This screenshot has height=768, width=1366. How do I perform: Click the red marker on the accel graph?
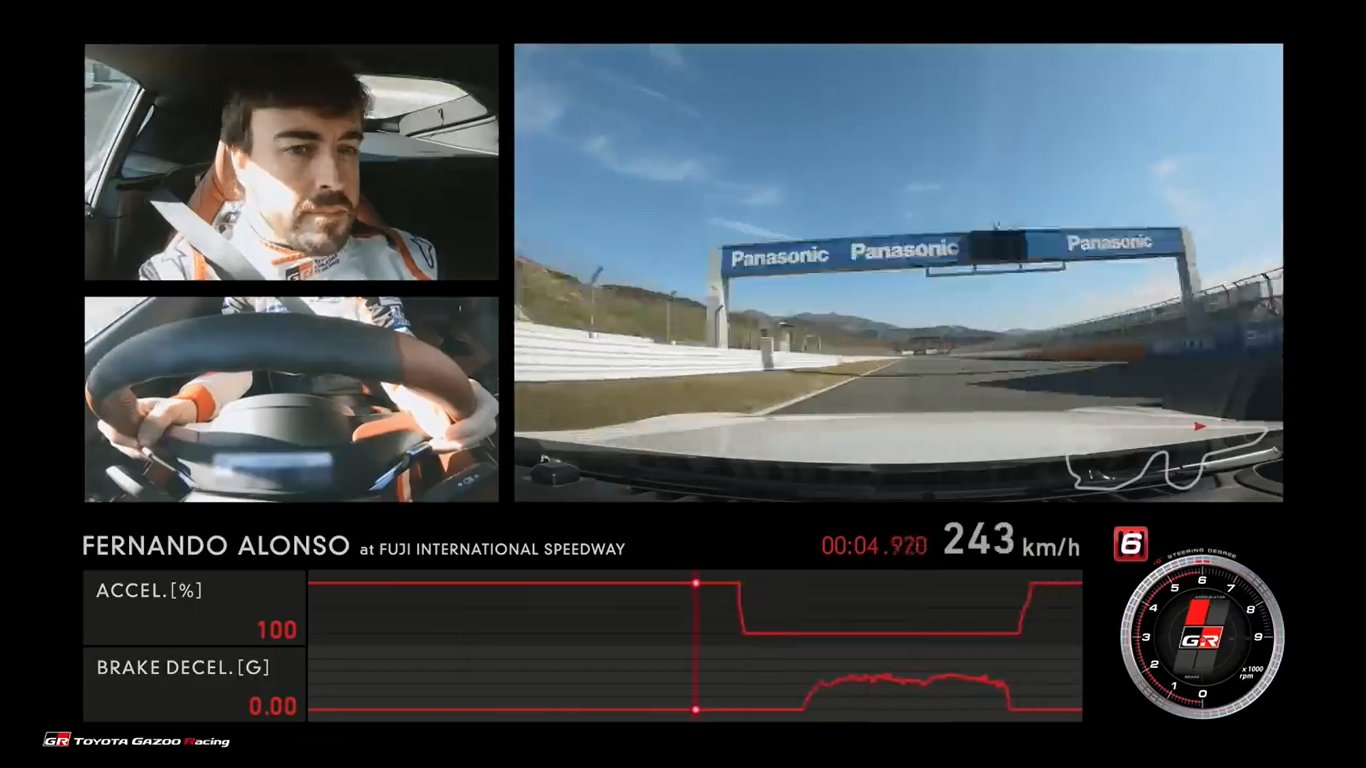pyautogui.click(x=695, y=582)
